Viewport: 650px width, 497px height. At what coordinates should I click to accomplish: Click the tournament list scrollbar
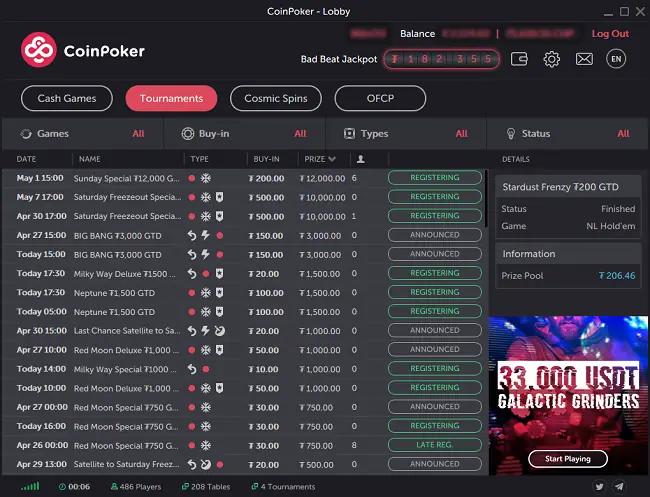tap(486, 199)
